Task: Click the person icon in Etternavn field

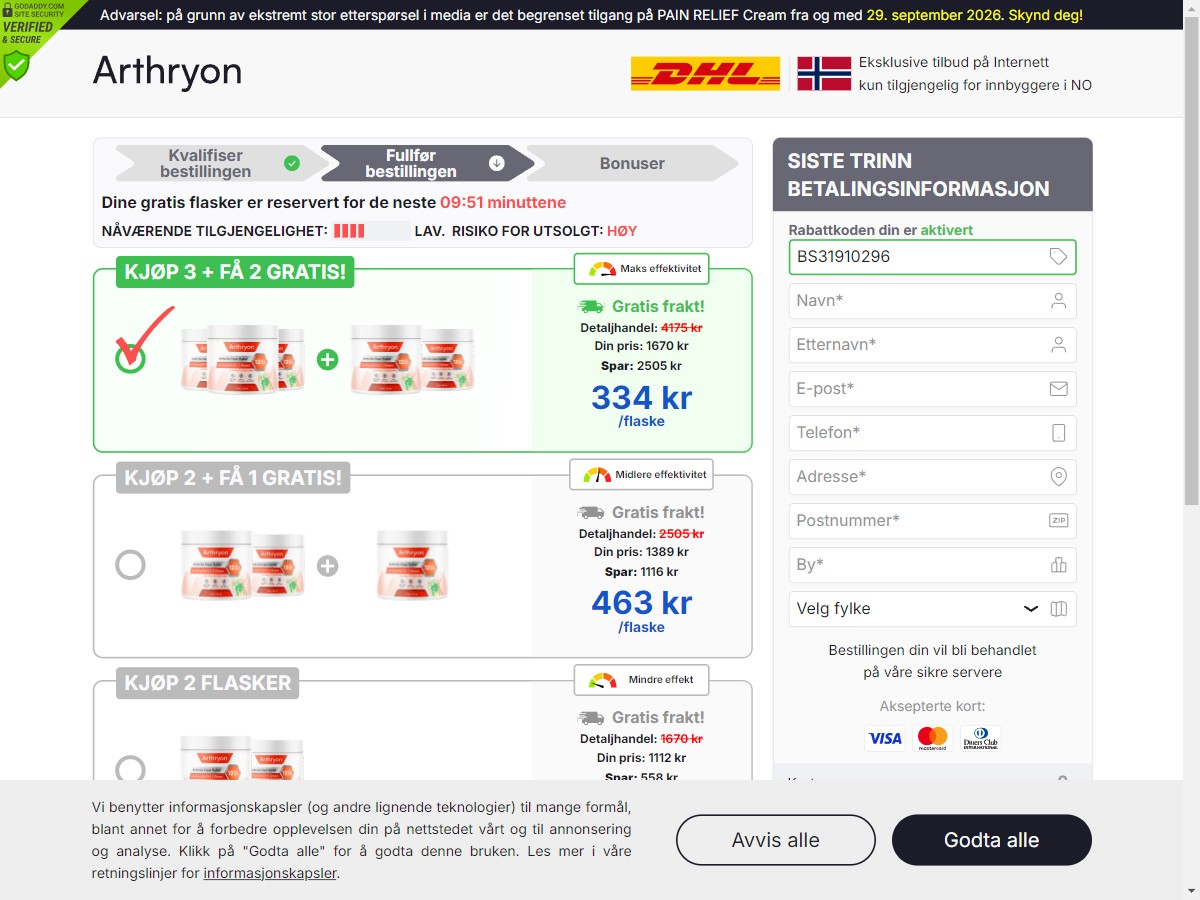Action: [x=1059, y=345]
